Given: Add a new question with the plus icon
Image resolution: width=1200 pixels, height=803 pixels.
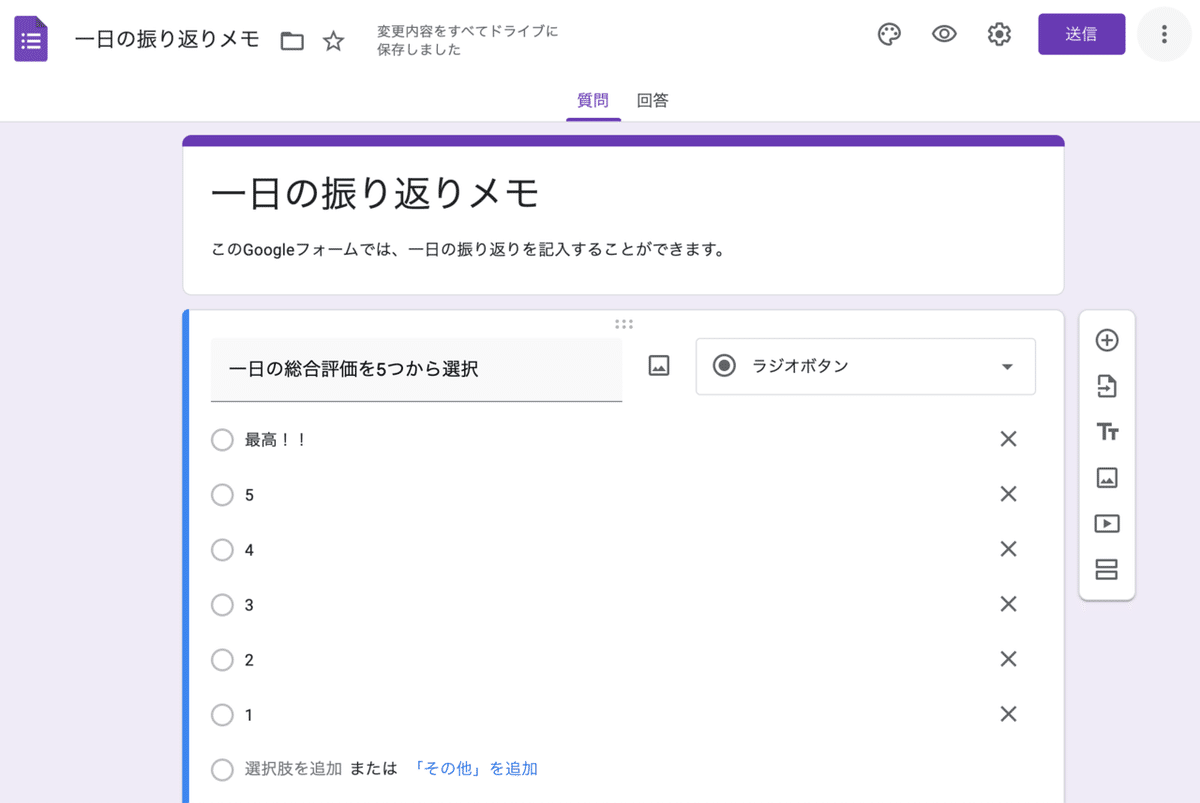Looking at the screenshot, I should 1106,340.
